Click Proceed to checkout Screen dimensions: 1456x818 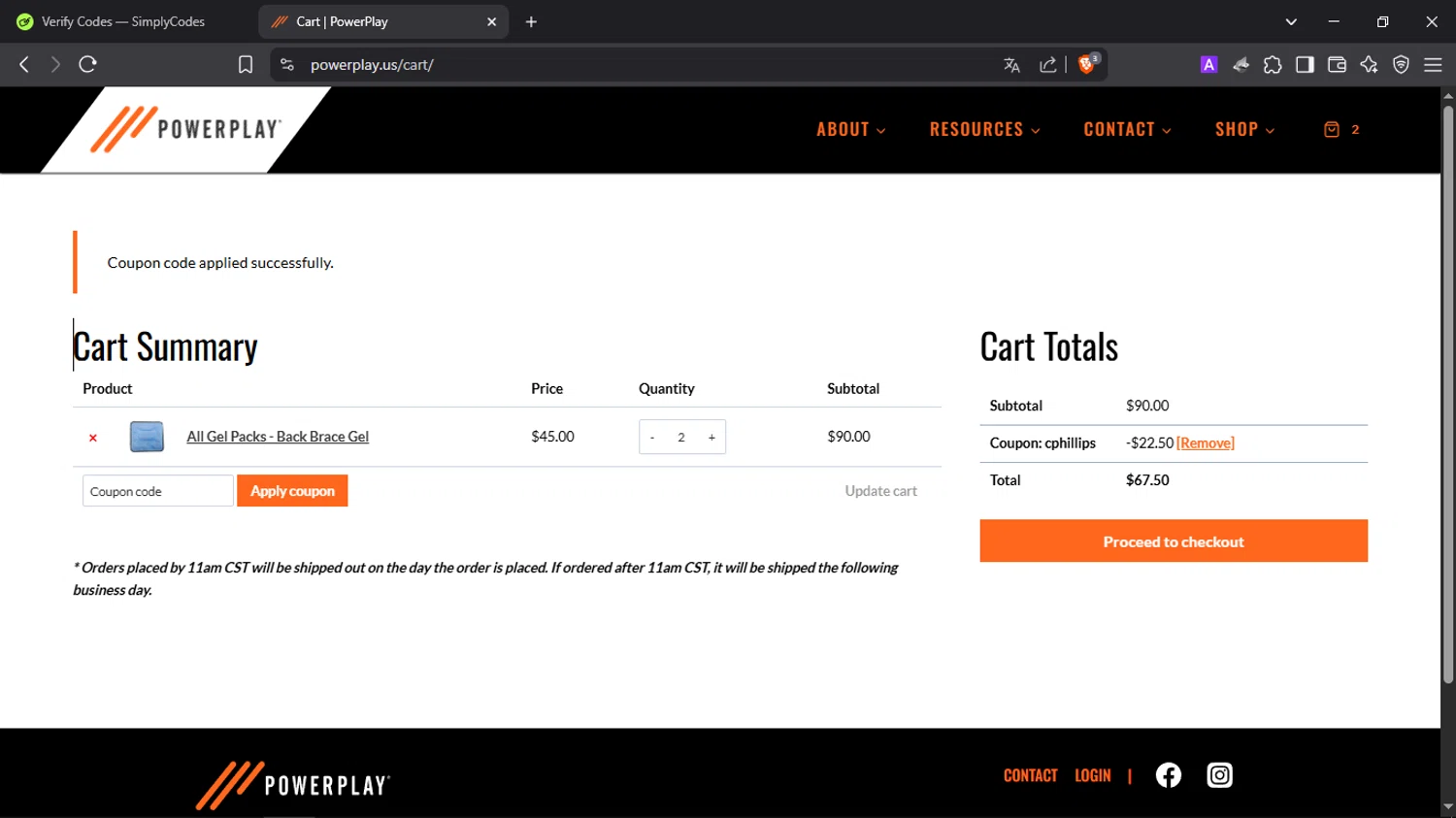coord(1174,541)
